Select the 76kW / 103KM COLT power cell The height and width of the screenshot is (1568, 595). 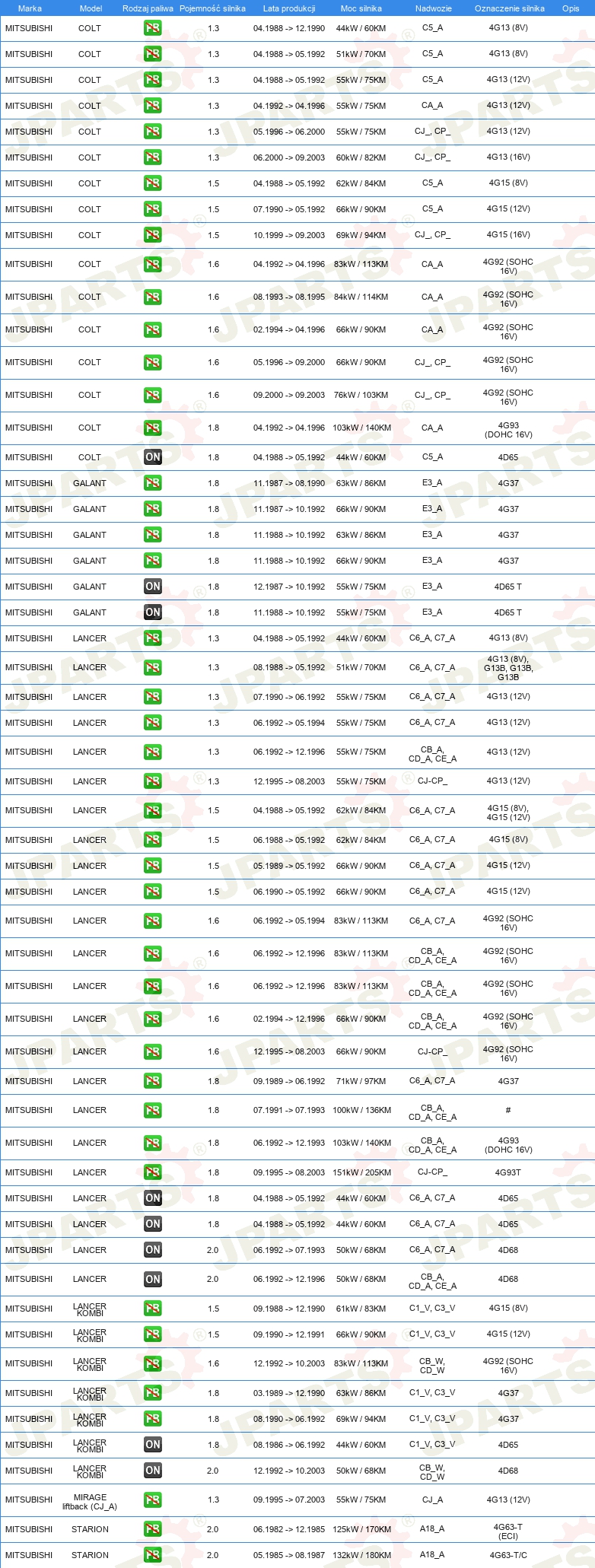point(361,395)
